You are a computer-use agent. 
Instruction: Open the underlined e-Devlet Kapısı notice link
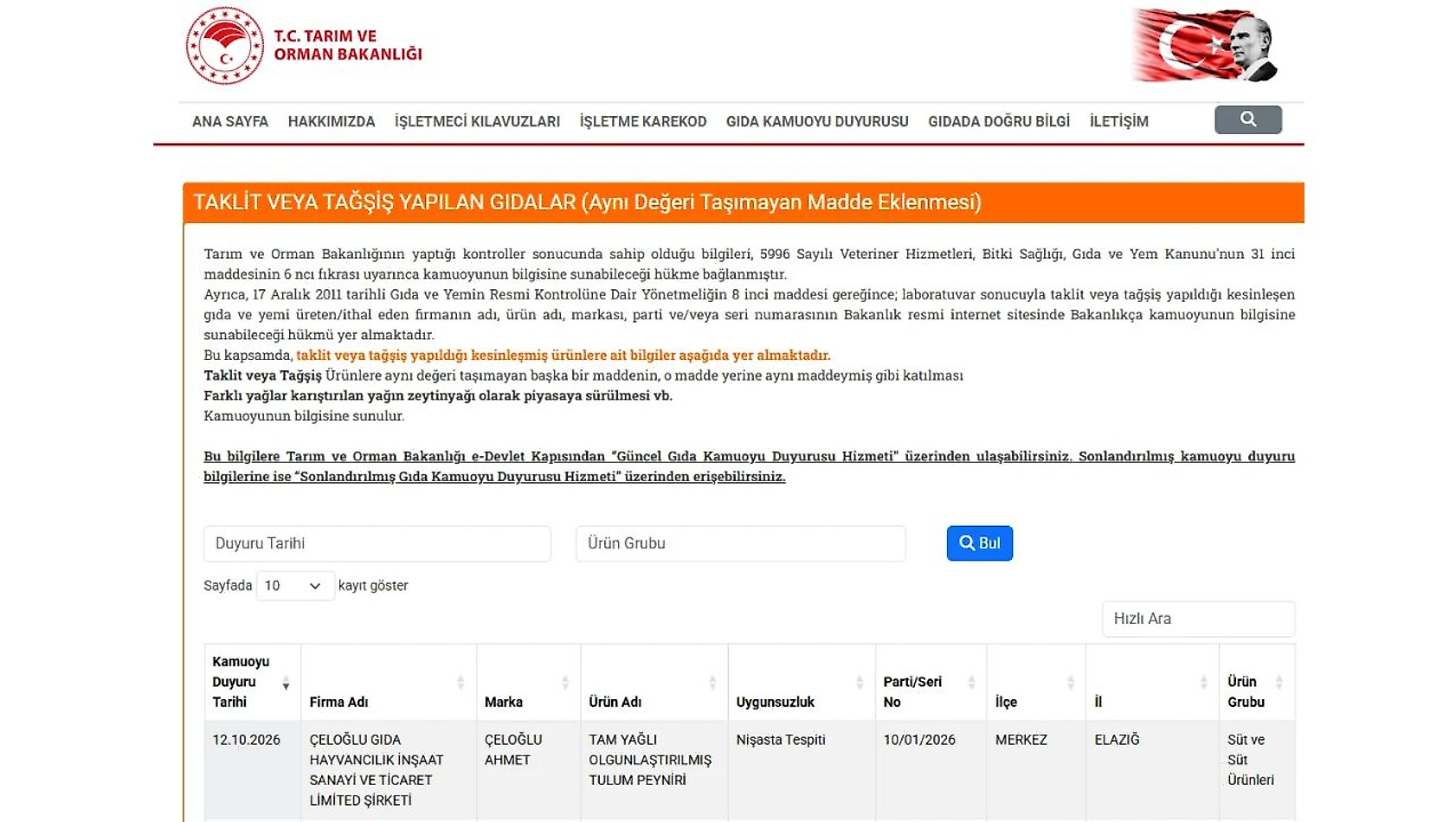click(750, 466)
